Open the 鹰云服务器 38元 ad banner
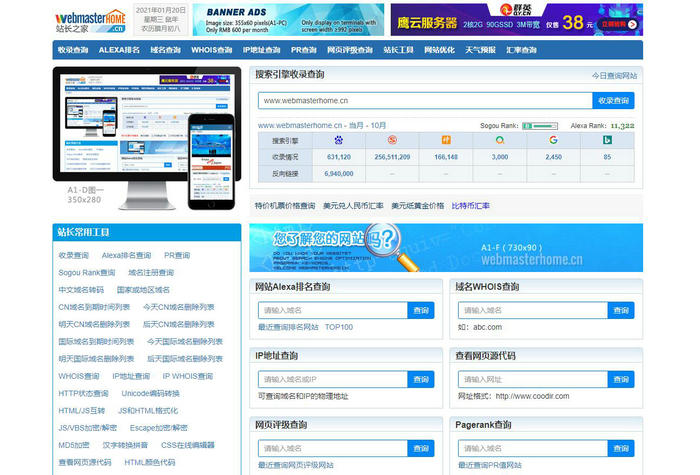The height and width of the screenshot is (475, 700). (517, 20)
